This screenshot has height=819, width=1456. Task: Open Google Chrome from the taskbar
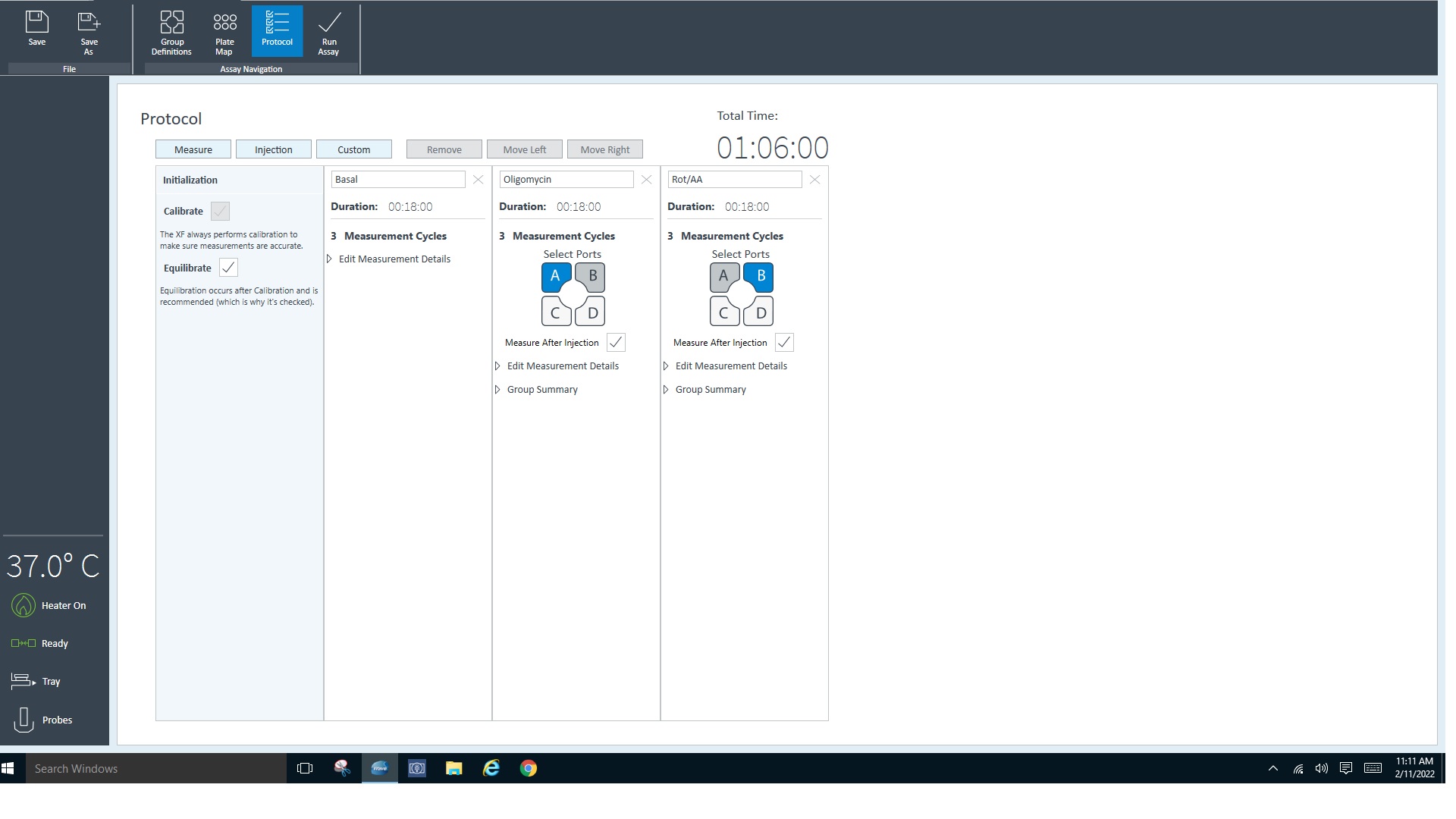[x=529, y=768]
